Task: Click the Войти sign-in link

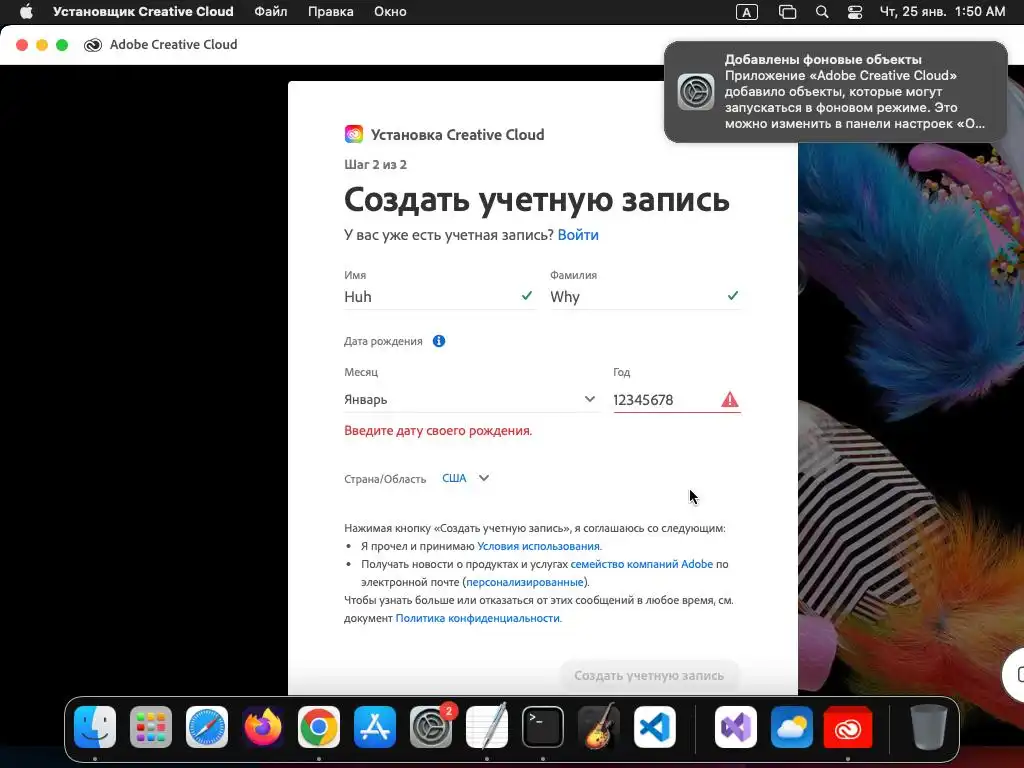Action: click(x=578, y=235)
